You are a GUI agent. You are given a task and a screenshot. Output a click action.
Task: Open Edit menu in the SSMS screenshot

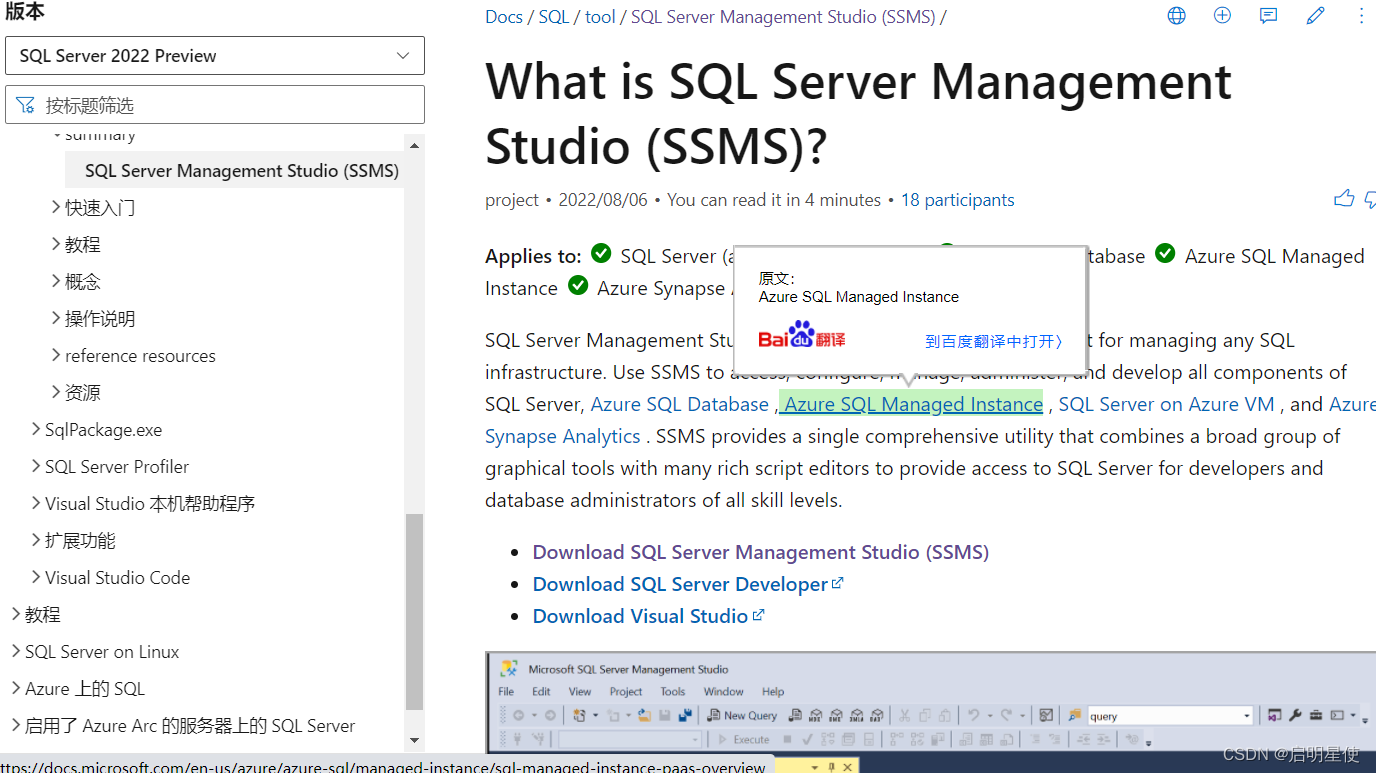tap(541, 692)
